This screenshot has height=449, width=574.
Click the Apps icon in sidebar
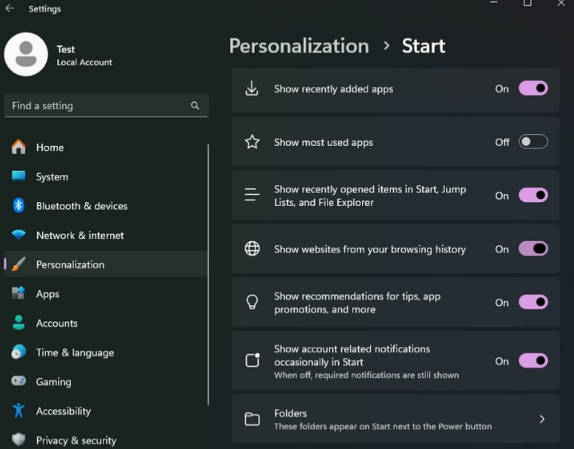(x=18, y=293)
